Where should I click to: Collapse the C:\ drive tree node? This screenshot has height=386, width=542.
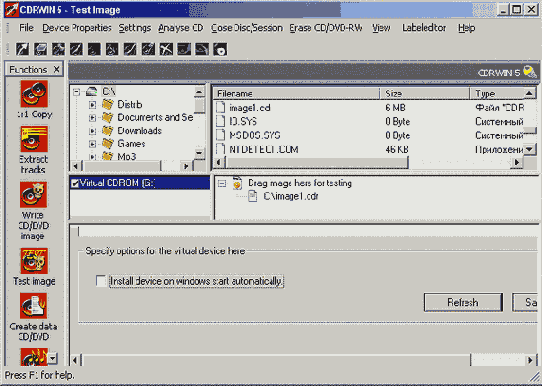(77, 92)
